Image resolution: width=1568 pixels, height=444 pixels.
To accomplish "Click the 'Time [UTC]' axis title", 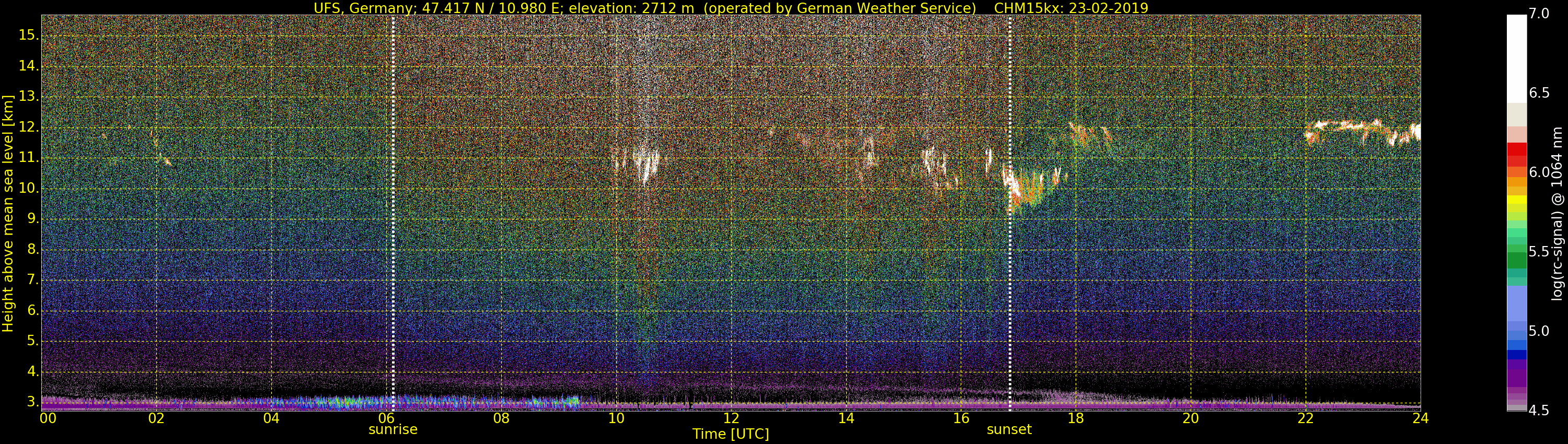I will tap(731, 434).
